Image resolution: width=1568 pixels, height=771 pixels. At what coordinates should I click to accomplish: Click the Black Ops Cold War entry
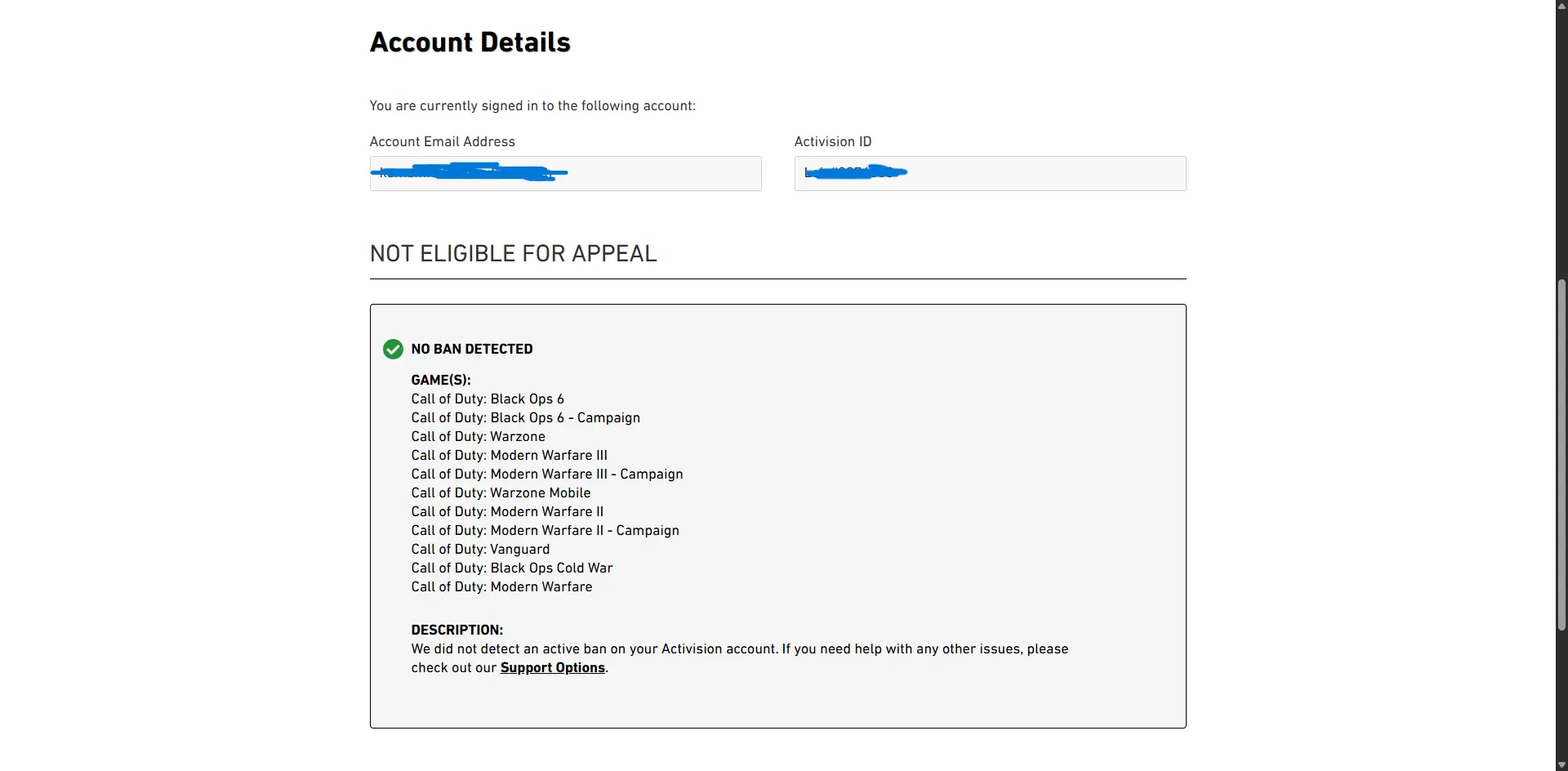pyautogui.click(x=511, y=568)
